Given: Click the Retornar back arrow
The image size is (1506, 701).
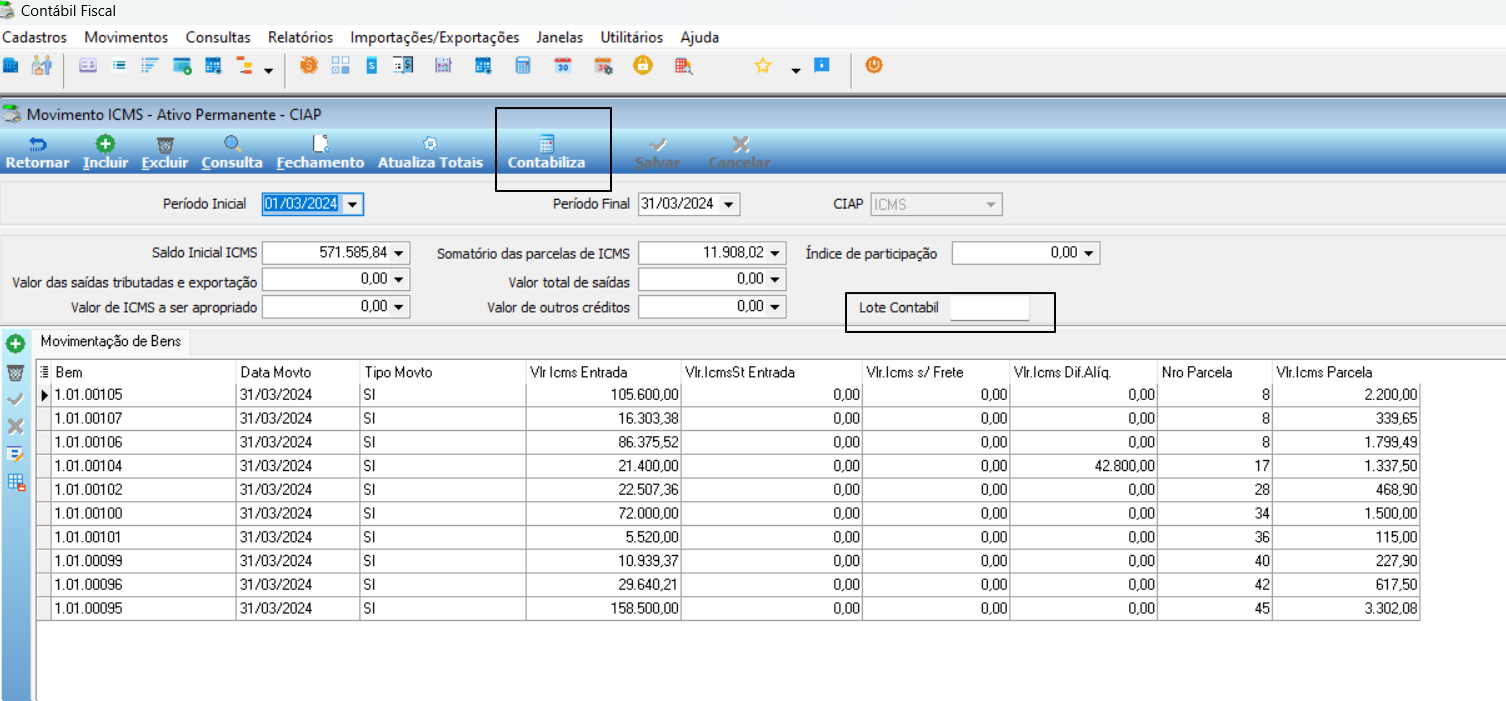Looking at the screenshot, I should coord(38,144).
